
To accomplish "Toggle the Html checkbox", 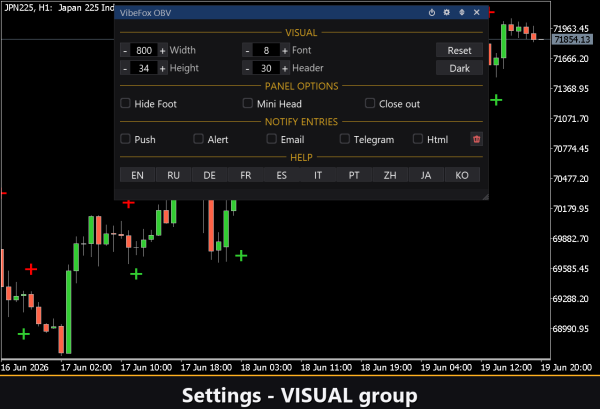I will (x=417, y=139).
